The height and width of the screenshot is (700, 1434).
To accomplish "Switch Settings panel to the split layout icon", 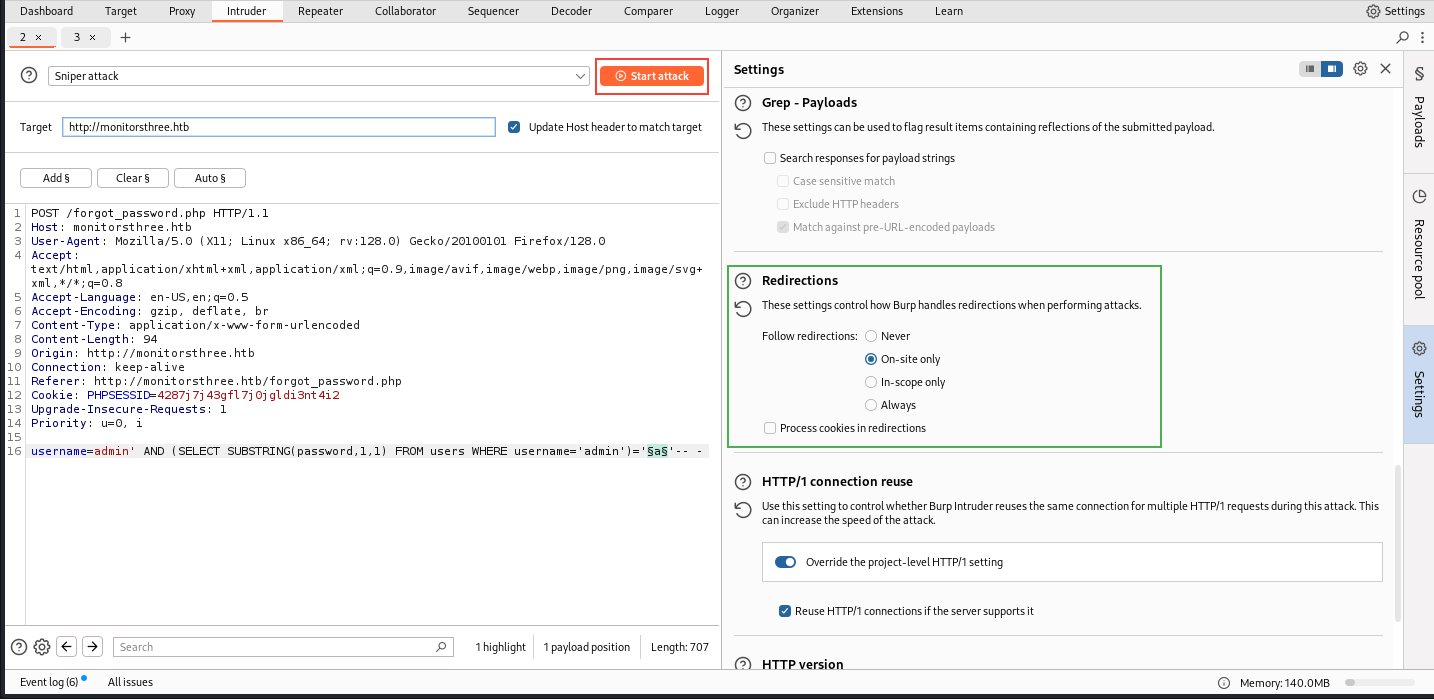I will [x=1331, y=69].
